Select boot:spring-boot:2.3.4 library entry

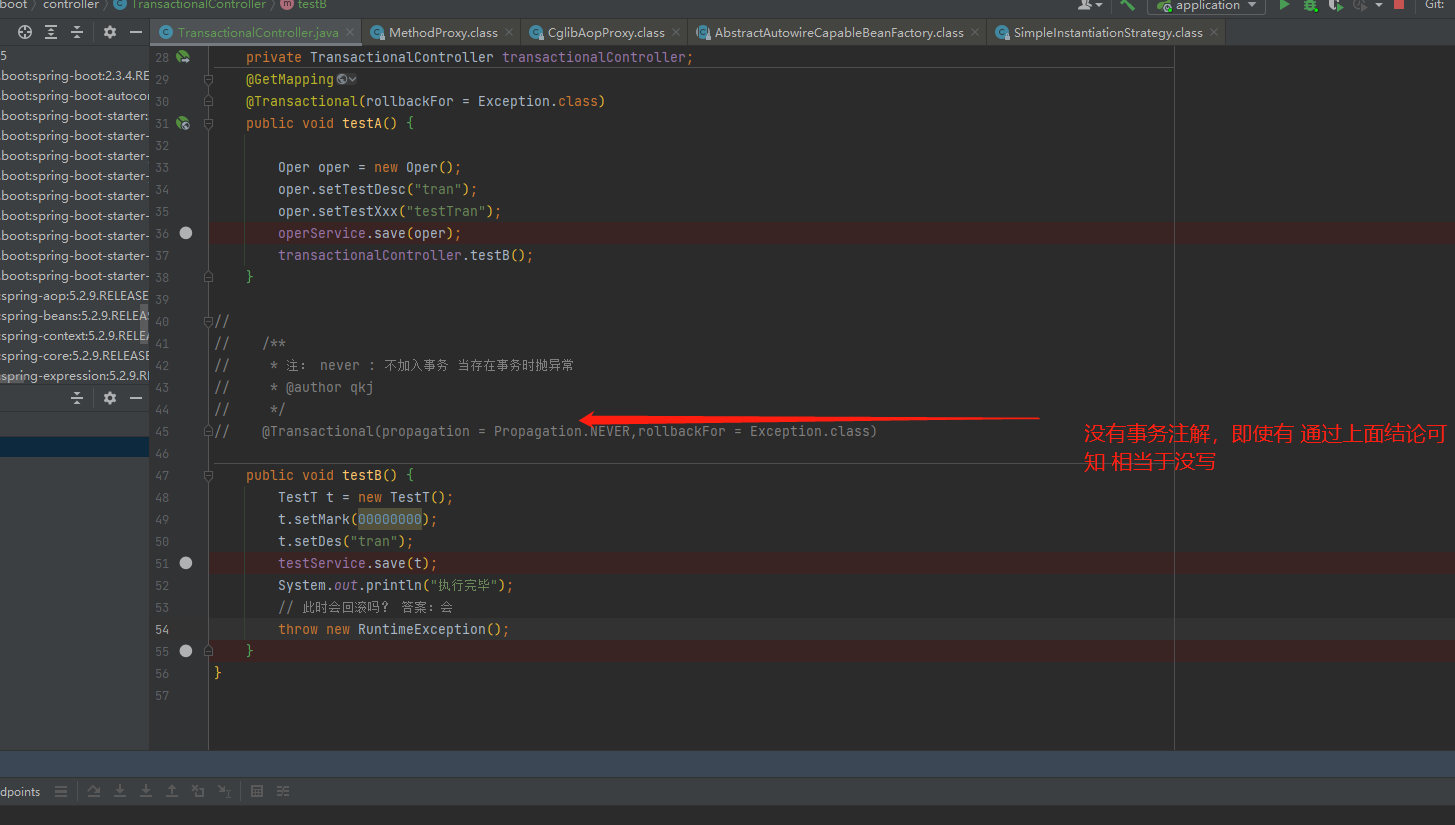point(74,76)
